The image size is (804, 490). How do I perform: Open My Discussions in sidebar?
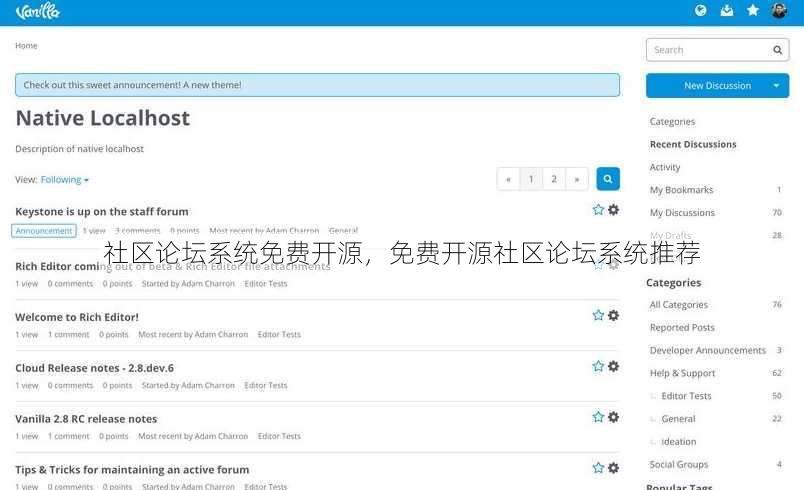tap(682, 213)
